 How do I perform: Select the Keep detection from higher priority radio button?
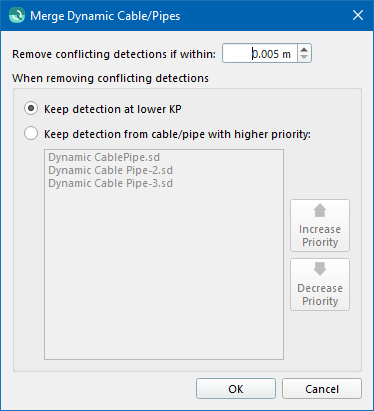pyautogui.click(x=31, y=134)
